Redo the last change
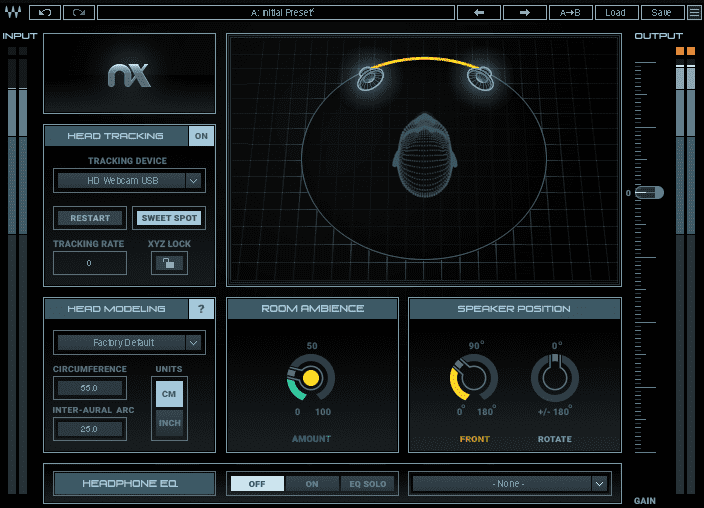704x508 pixels. pyautogui.click(x=79, y=12)
